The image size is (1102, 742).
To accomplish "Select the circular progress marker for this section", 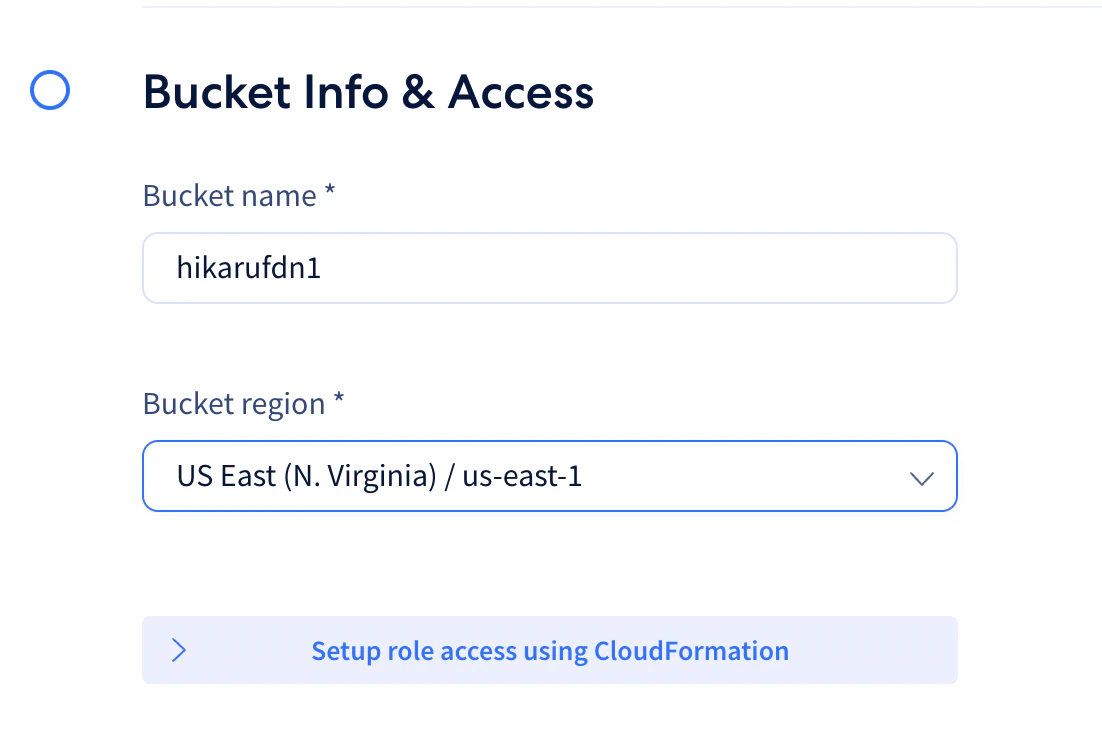I will pyautogui.click(x=49, y=91).
